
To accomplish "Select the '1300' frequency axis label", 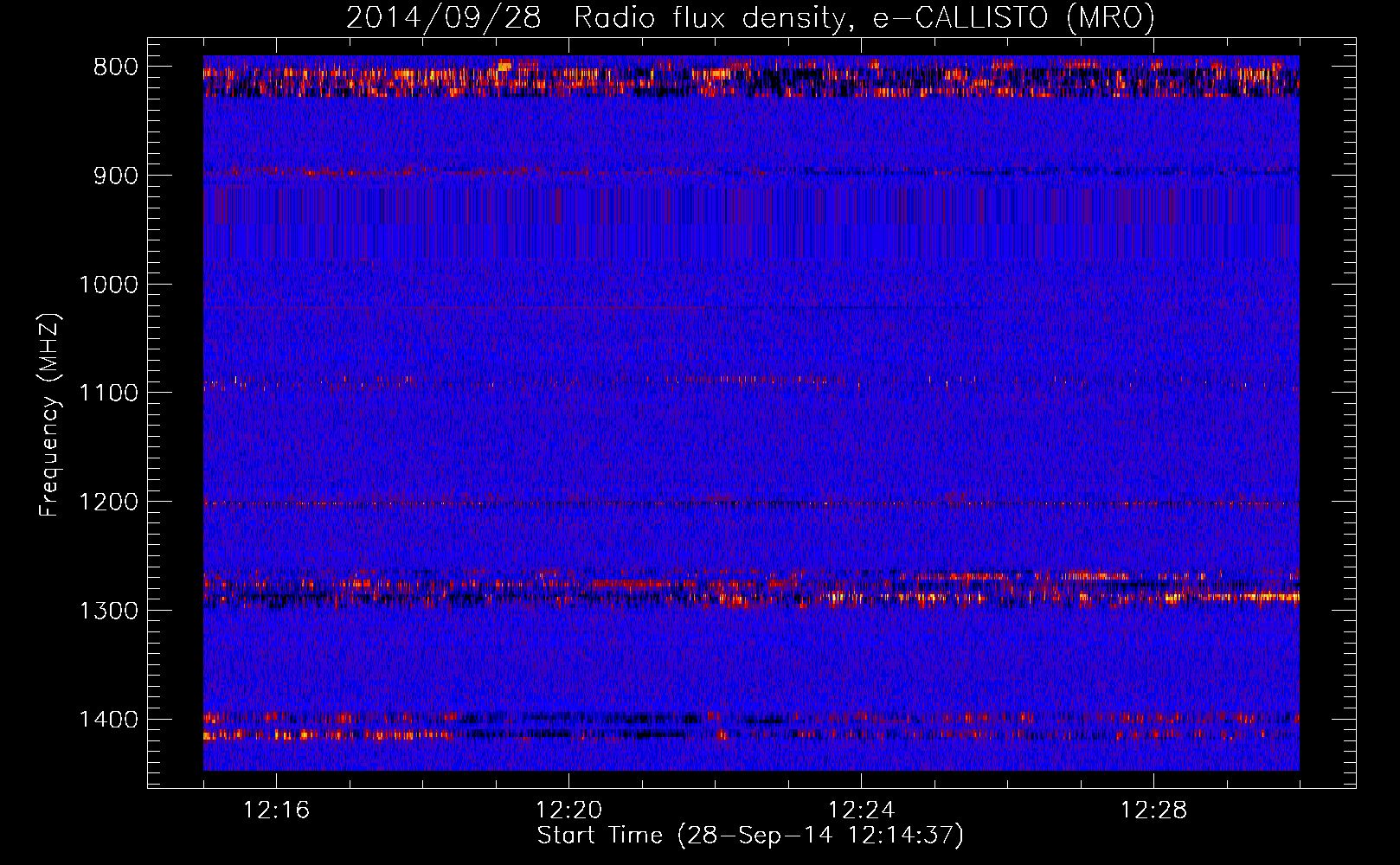I will (x=109, y=611).
